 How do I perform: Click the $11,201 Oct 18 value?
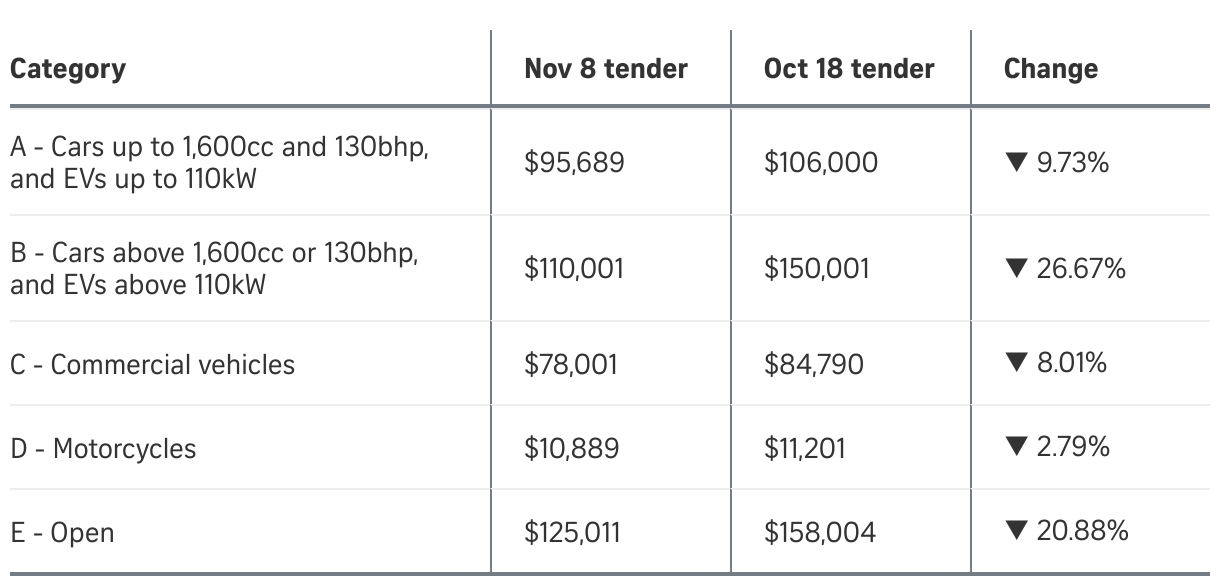pyautogui.click(x=805, y=448)
